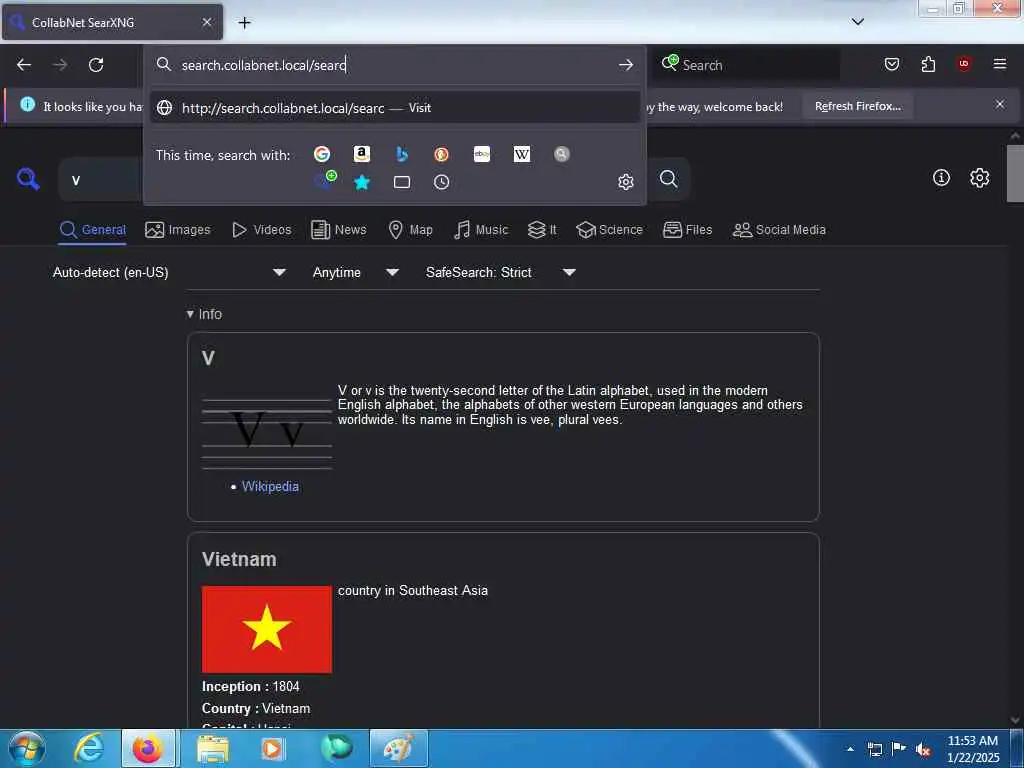Screen dimensions: 1024x768
Task: Search this time with Google
Action: pos(321,154)
